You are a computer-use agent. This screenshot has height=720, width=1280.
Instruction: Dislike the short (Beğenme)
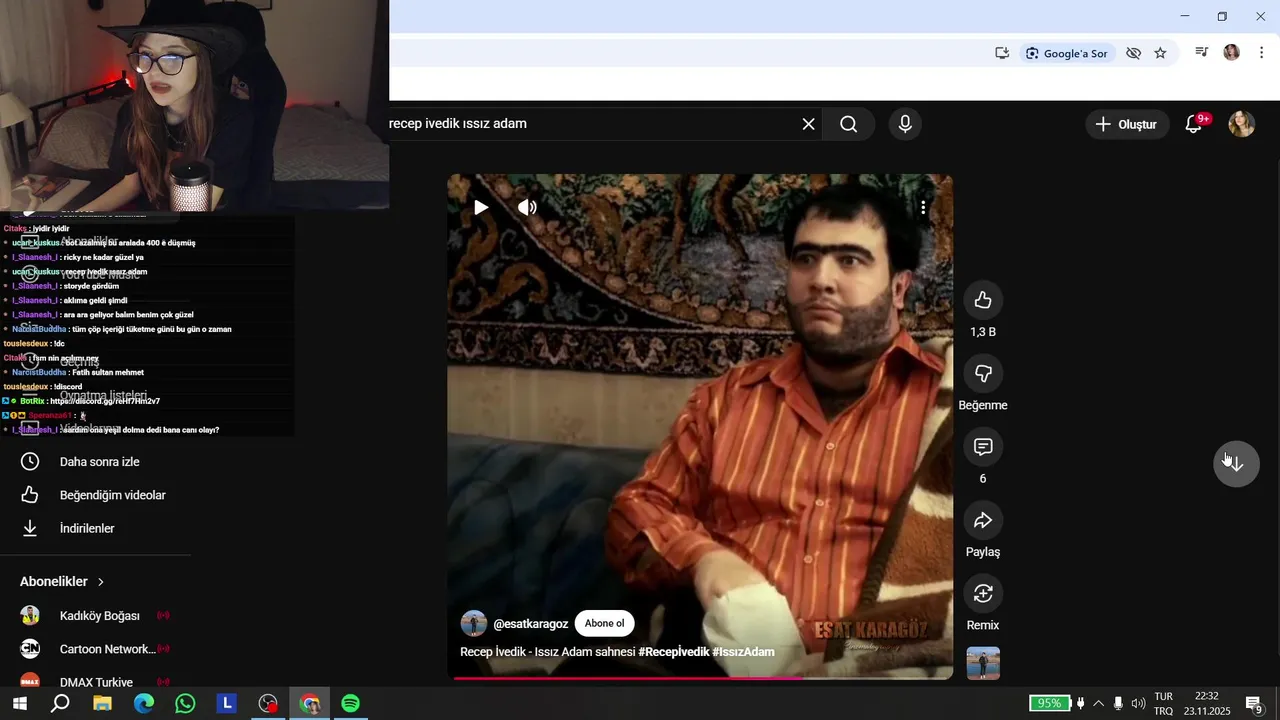click(x=983, y=373)
